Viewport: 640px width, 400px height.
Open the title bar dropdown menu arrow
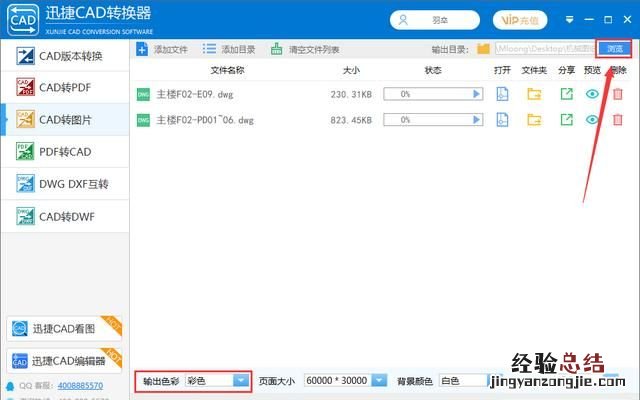tap(569, 20)
